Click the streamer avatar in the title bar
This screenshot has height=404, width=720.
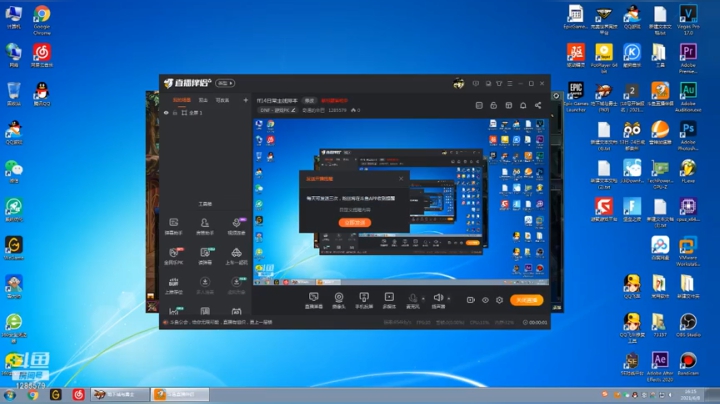[458, 84]
